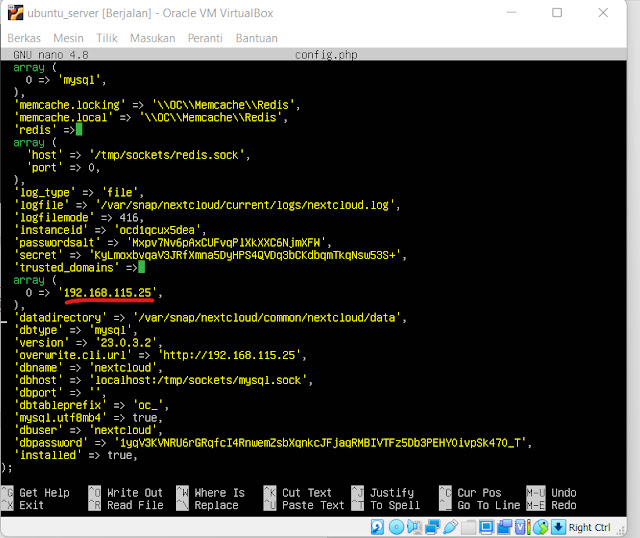The width and height of the screenshot is (640, 538).
Task: Click the nano 'To Spell' shortcut label
Action: pos(395,505)
